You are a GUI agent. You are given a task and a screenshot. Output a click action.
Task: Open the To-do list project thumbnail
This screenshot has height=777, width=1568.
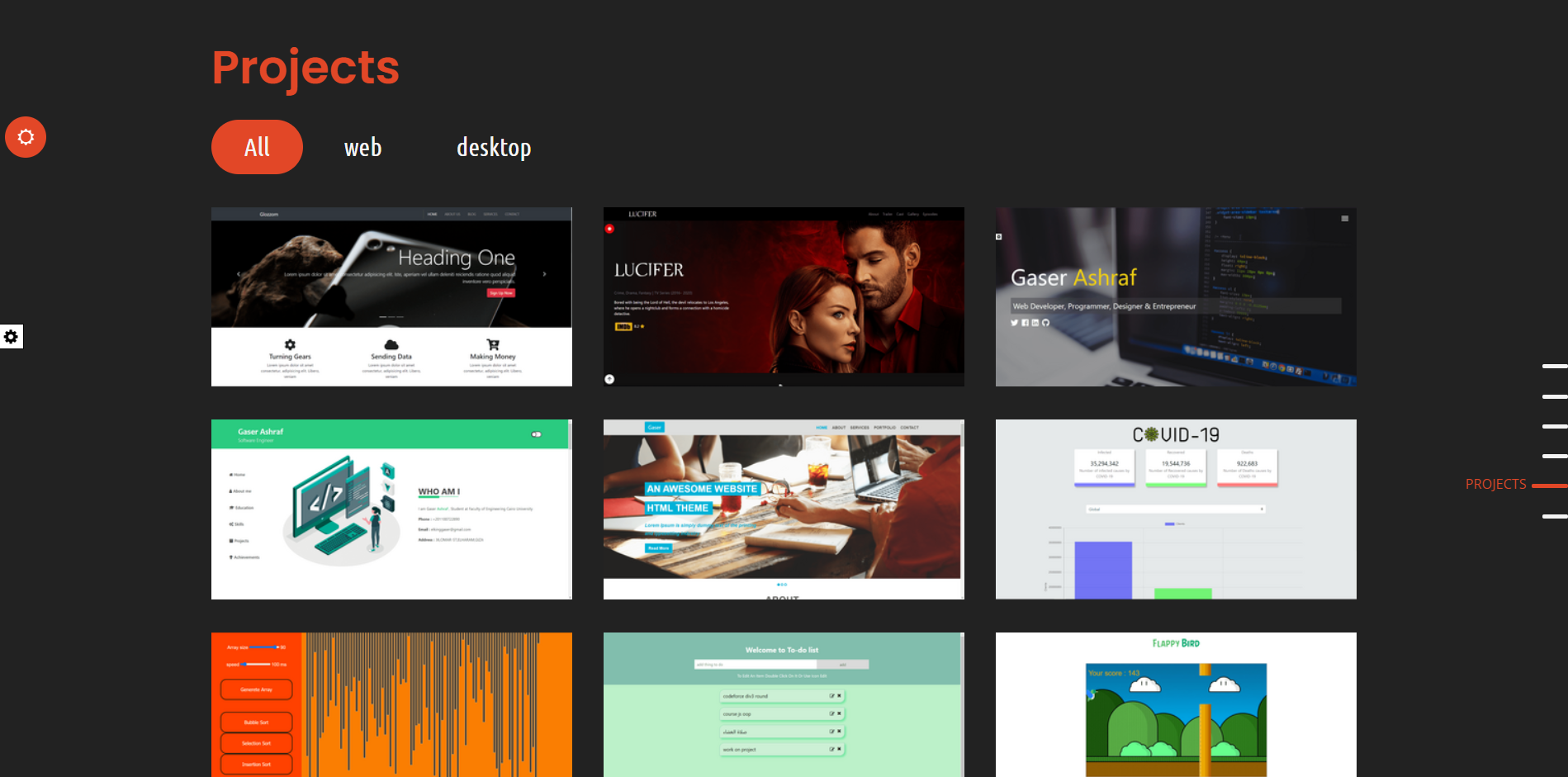[x=784, y=704]
